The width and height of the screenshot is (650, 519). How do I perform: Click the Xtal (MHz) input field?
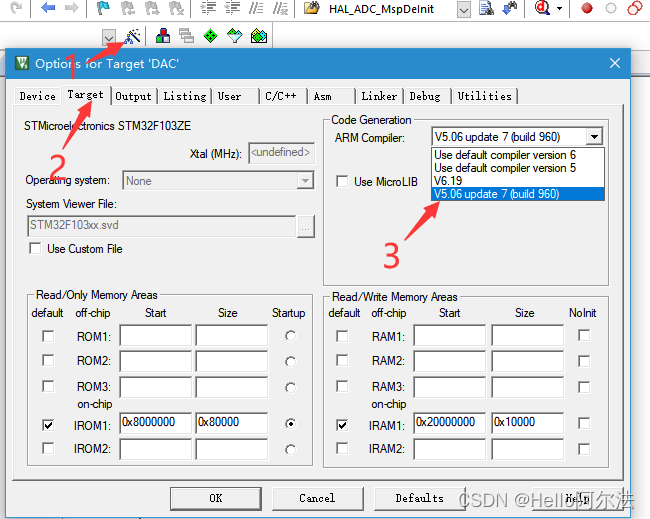pos(281,153)
